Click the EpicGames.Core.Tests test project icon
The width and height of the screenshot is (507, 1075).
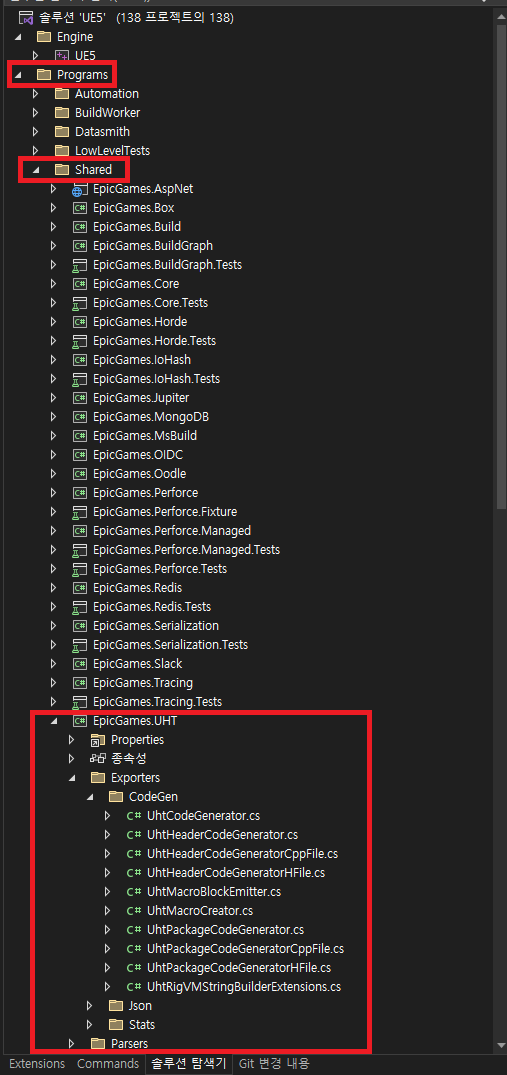click(x=79, y=302)
